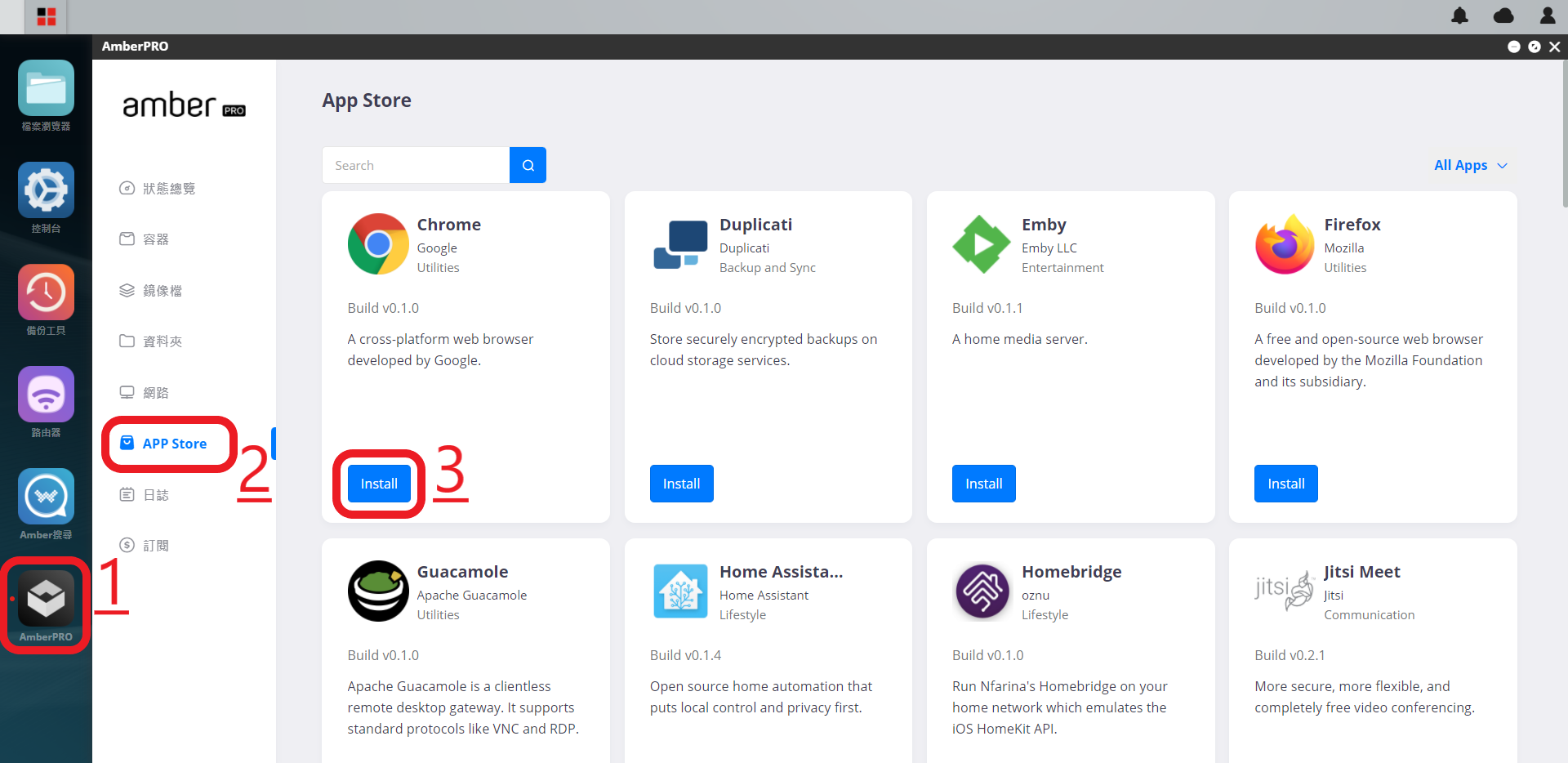
Task: Click the Duplicati app title
Action: click(755, 225)
